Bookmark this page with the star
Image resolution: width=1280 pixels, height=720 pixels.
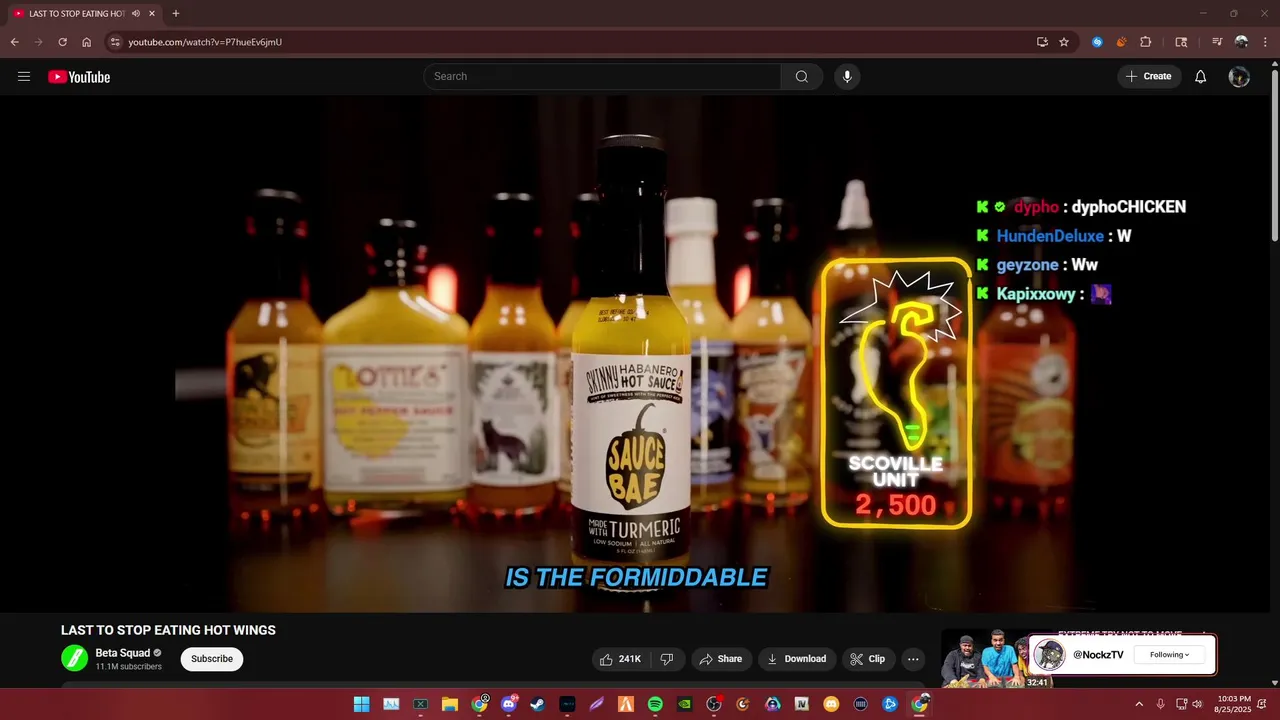1064,42
